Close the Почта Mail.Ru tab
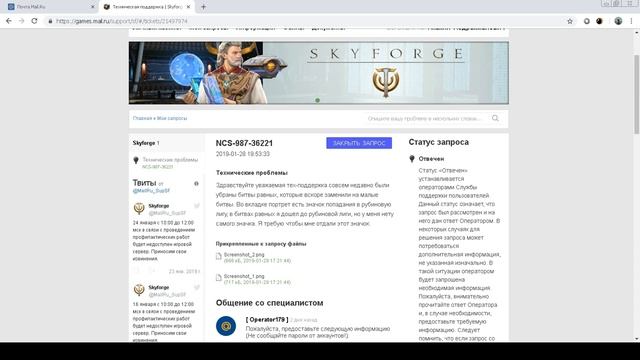The height and width of the screenshot is (360, 640). [x=93, y=7]
